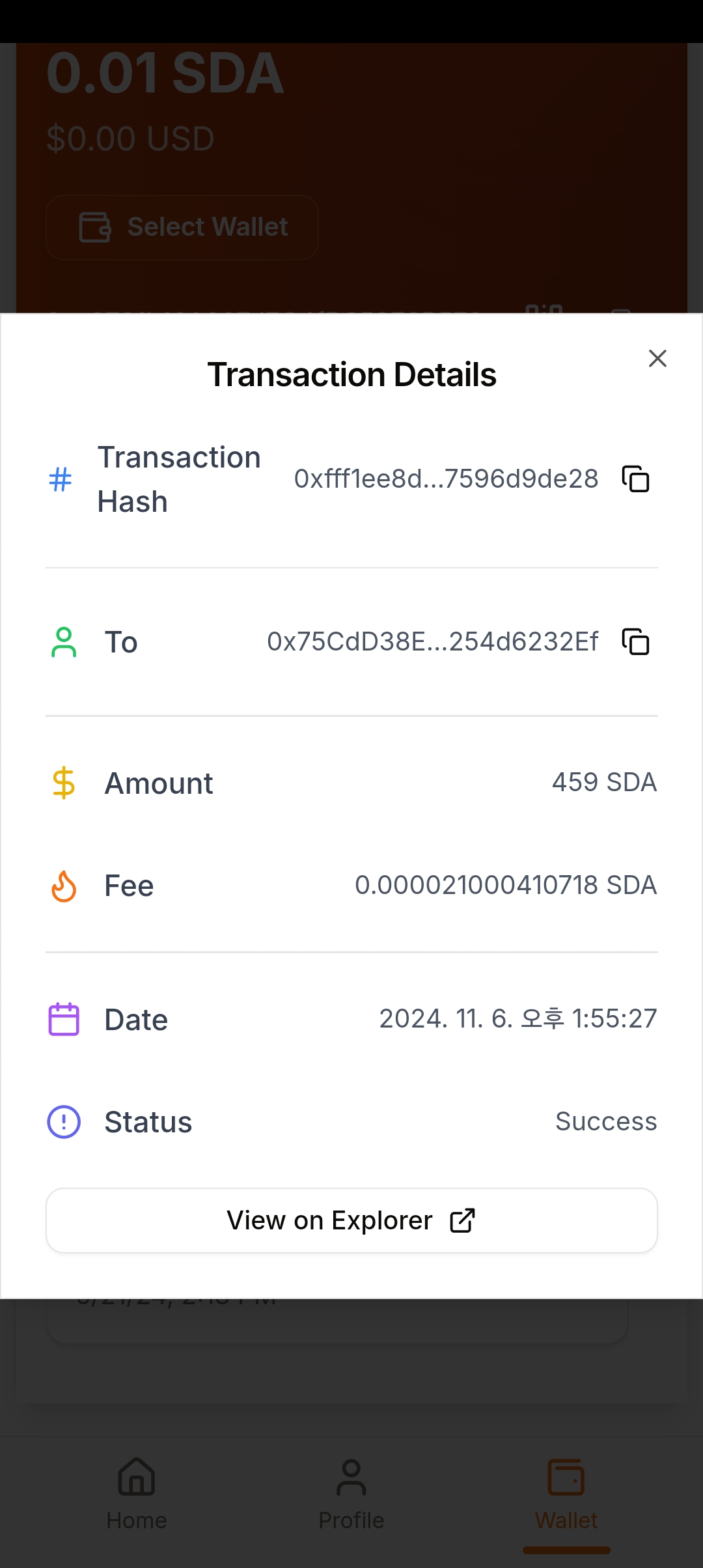Click the yellow dollar Amount icon
The image size is (703, 1568).
[x=64, y=783]
